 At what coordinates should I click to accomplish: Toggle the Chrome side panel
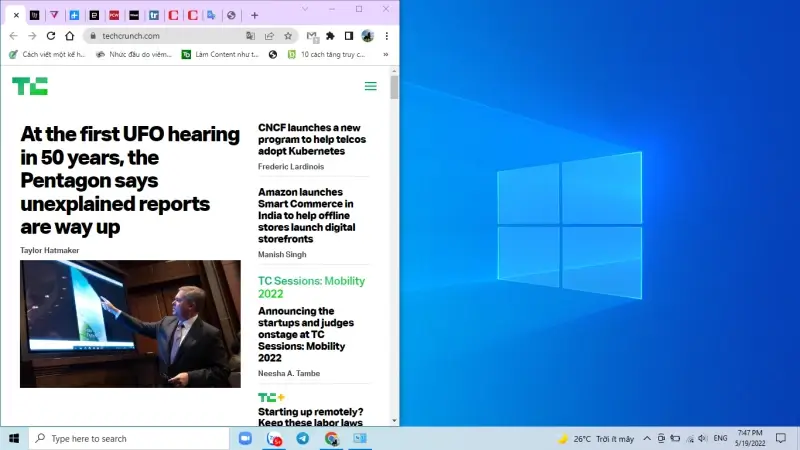click(349, 36)
